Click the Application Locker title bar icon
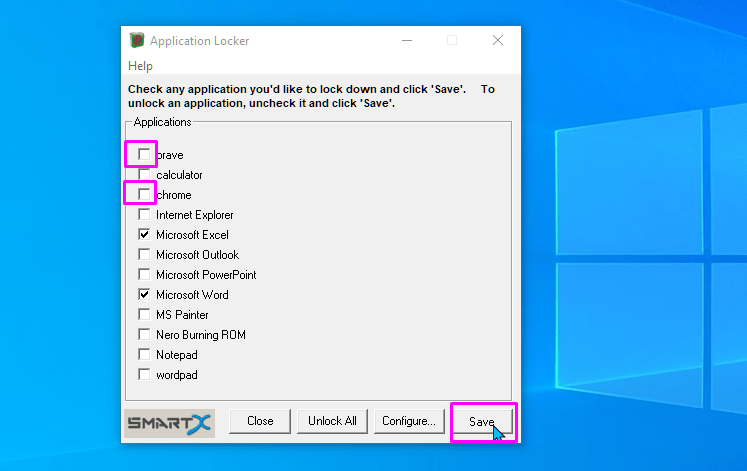The width and height of the screenshot is (747, 471). [x=137, y=40]
